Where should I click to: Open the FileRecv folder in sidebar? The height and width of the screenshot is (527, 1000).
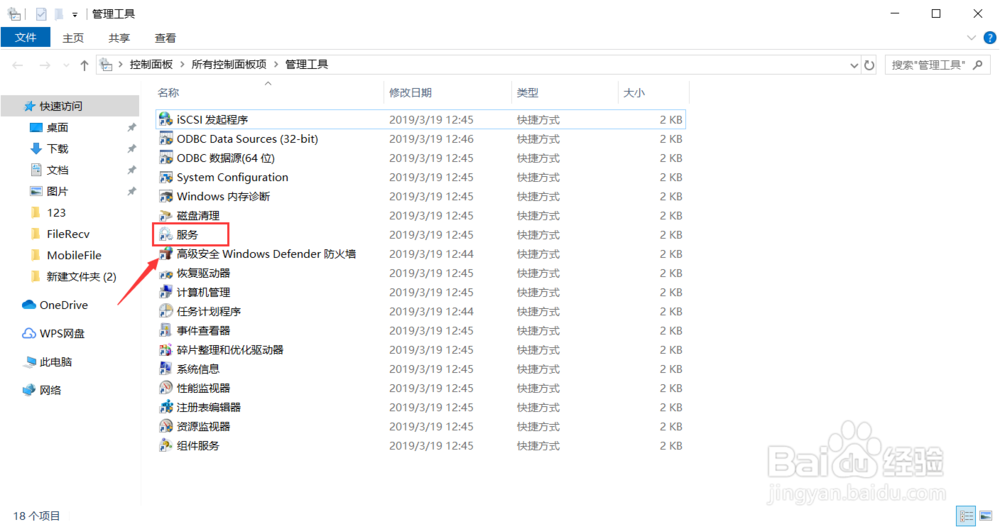pyautogui.click(x=70, y=234)
